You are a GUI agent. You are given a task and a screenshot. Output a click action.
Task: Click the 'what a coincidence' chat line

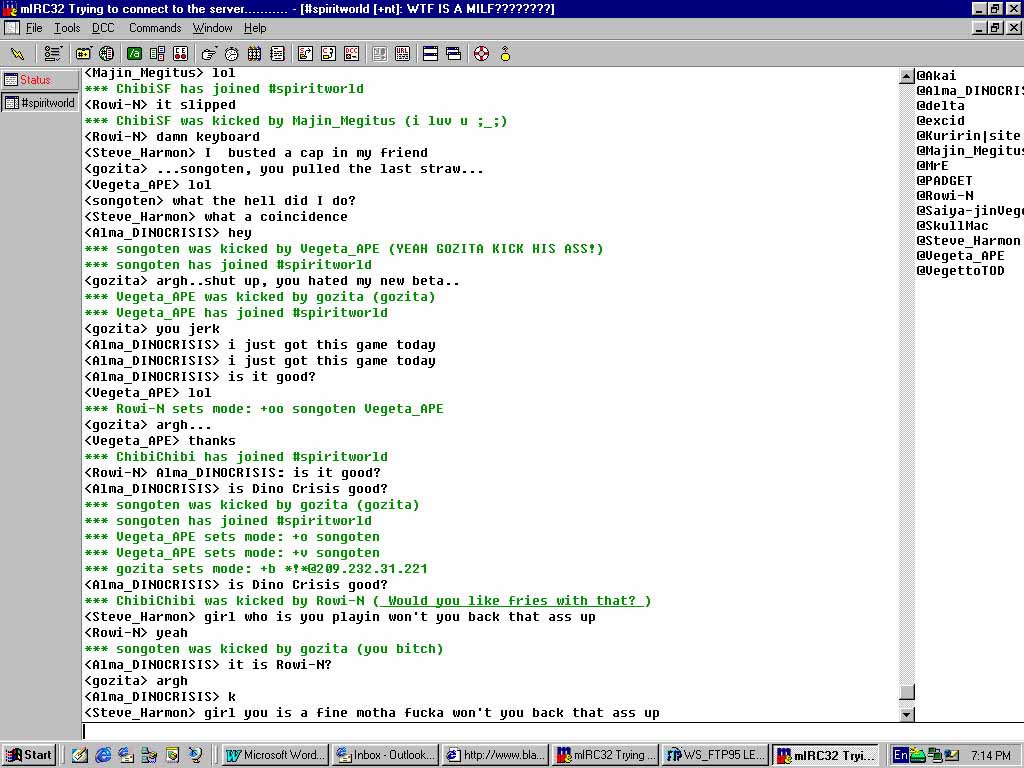[x=216, y=217]
